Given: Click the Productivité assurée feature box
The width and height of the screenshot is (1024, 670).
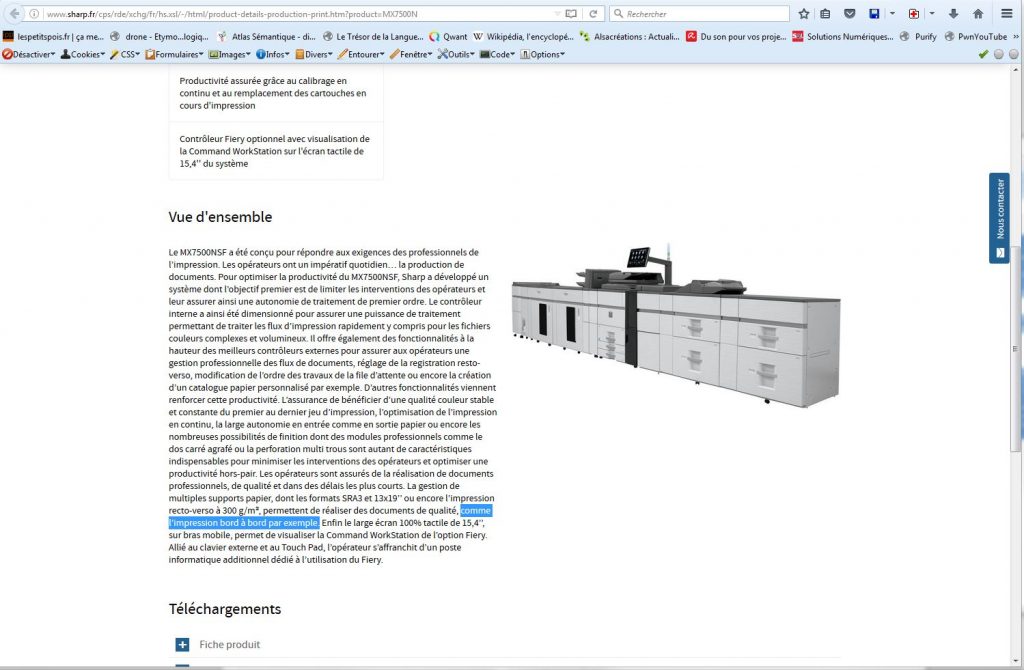Looking at the screenshot, I should coord(276,93).
